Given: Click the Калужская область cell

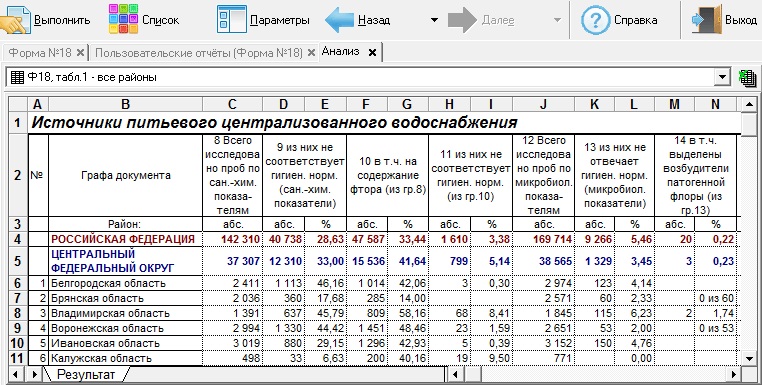Looking at the screenshot, I should pyautogui.click(x=125, y=358).
